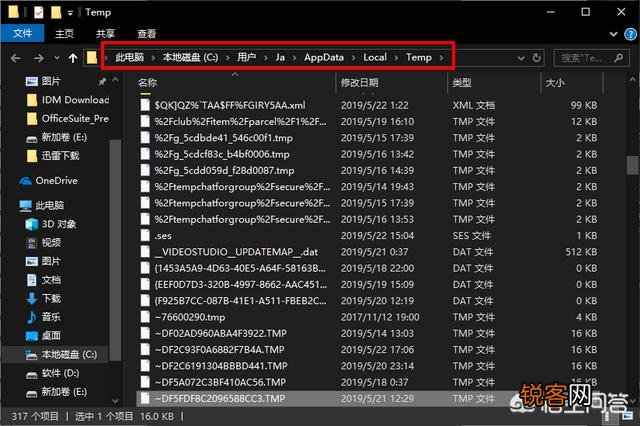Expand the ribbon with the chevron
This screenshot has height=426, width=640.
613,34
